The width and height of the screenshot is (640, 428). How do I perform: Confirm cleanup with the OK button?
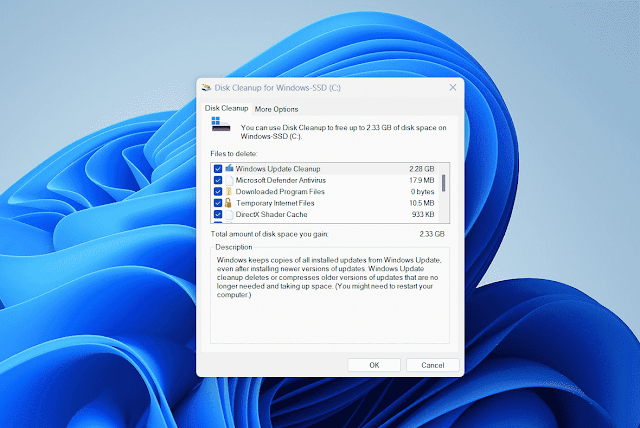coord(374,365)
